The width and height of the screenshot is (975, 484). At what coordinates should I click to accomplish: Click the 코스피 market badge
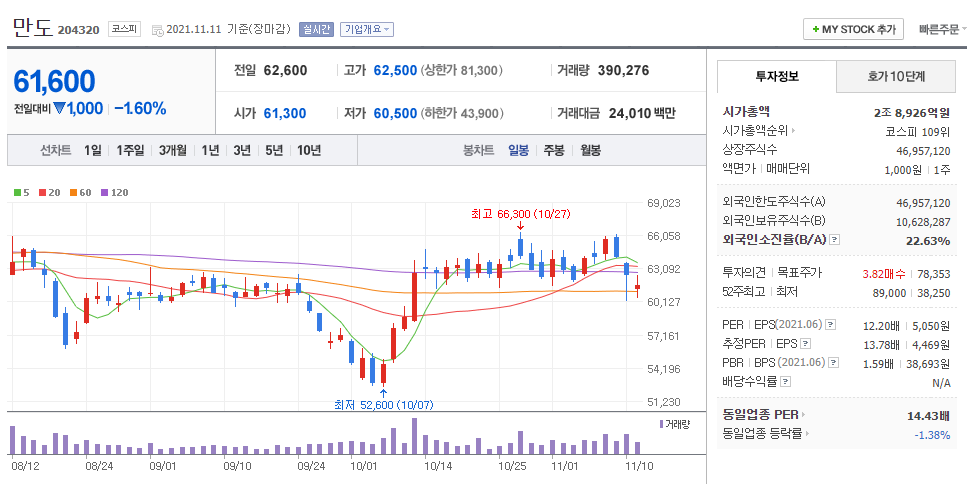pos(125,29)
